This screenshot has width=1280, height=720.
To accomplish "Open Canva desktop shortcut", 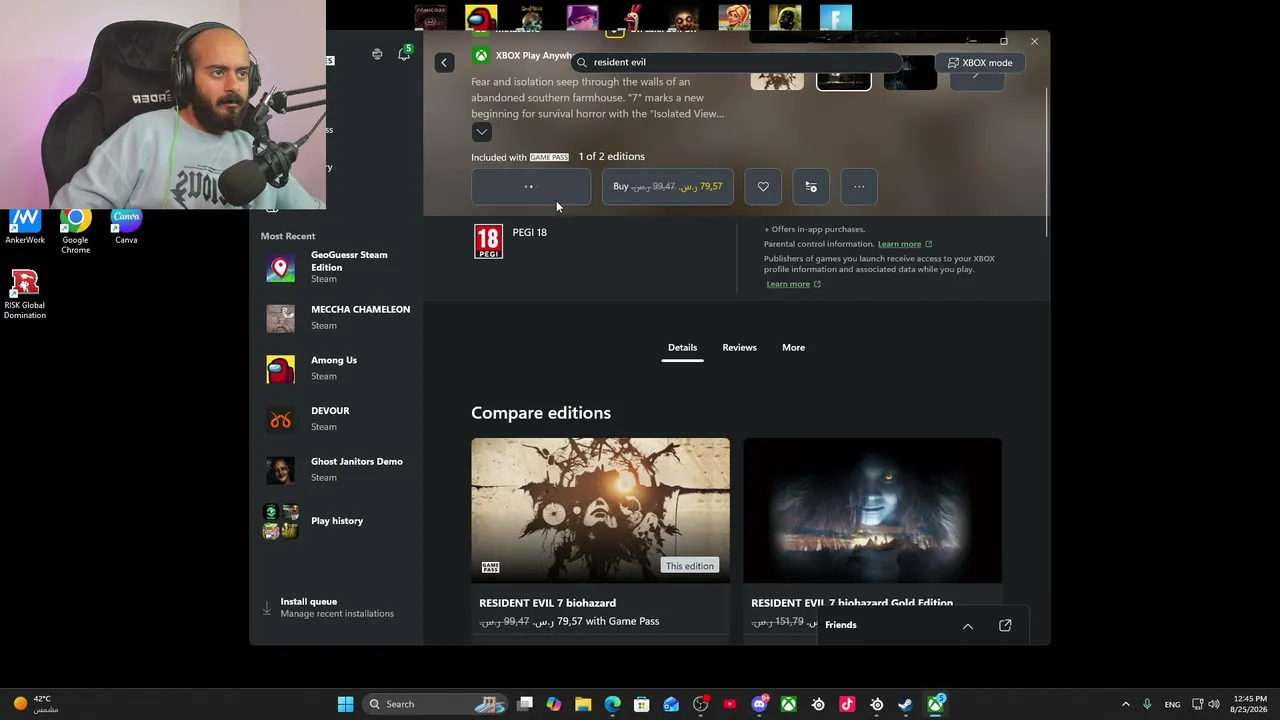I will click(x=126, y=227).
